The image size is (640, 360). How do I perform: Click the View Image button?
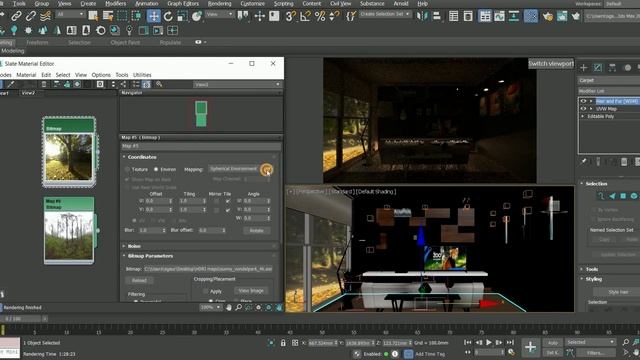pos(251,291)
